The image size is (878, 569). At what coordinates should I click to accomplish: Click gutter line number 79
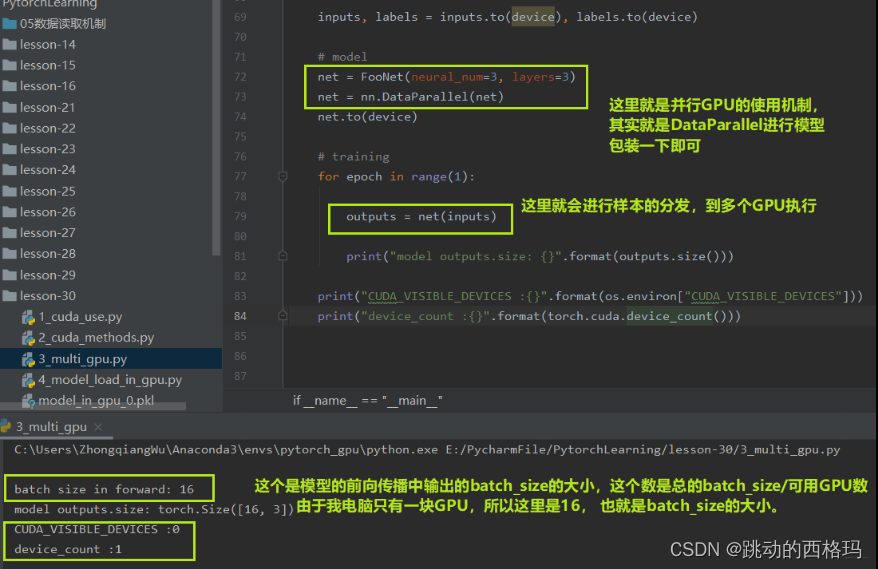pos(240,216)
